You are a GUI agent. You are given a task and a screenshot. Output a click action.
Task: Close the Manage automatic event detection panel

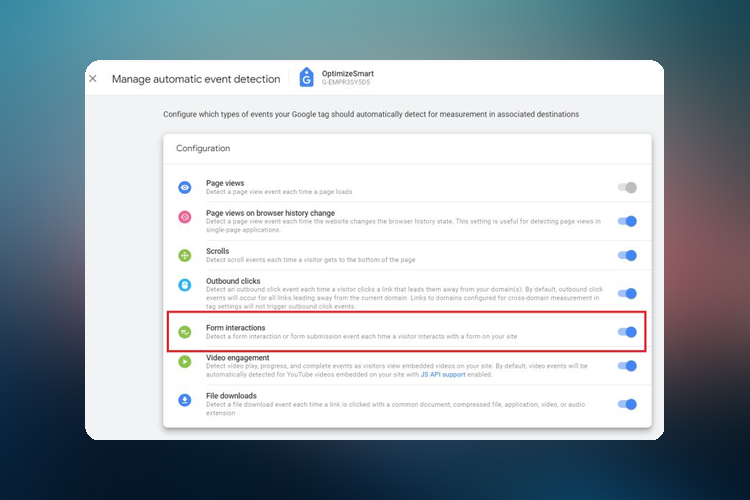93,78
